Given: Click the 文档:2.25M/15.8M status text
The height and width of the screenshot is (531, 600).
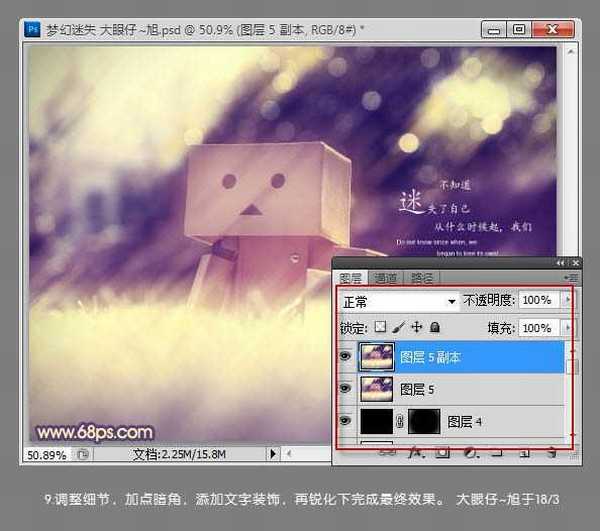Looking at the screenshot, I should click(x=179, y=454).
